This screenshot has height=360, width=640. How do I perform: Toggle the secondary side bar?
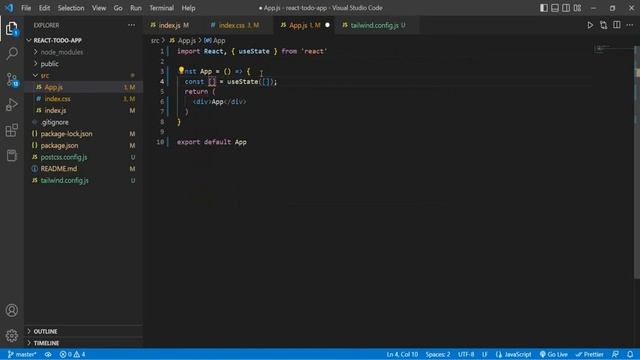click(x=566, y=8)
